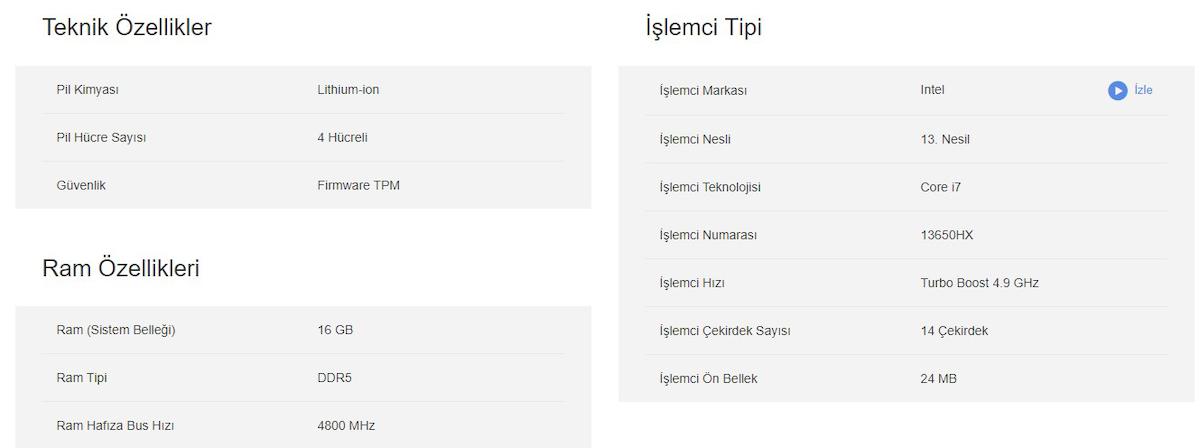Viewport: 1200px width, 448px height.
Task: Select the 13. Nesil generation value
Action: [945, 139]
